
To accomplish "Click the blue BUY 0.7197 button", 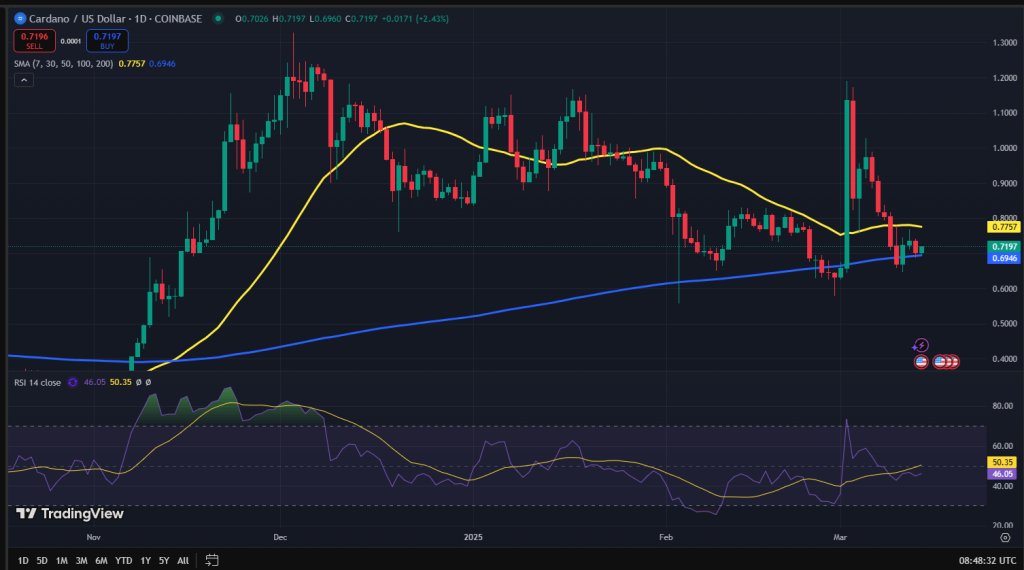I will point(107,40).
